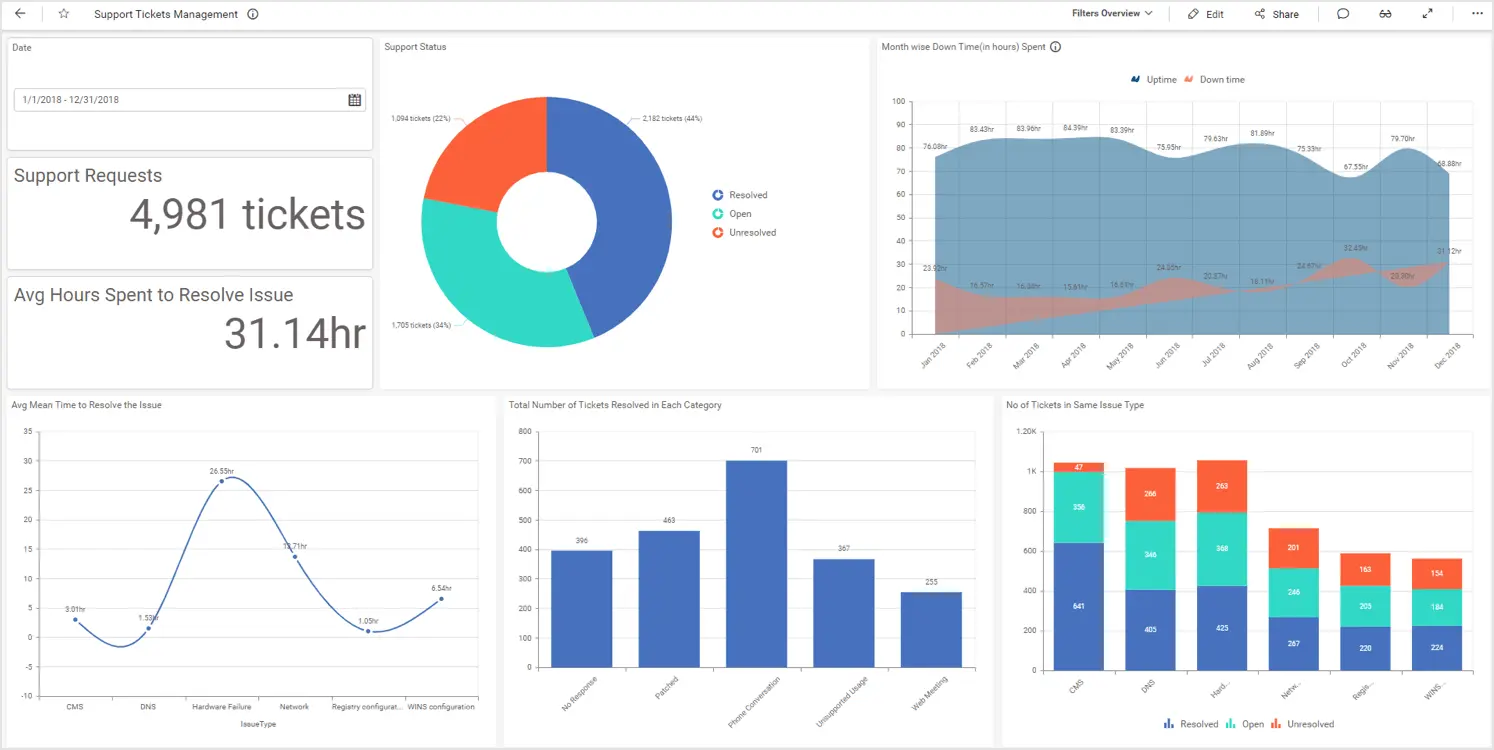Expand the Filters Overview dropdown
The height and width of the screenshot is (750, 1494).
pos(1110,13)
